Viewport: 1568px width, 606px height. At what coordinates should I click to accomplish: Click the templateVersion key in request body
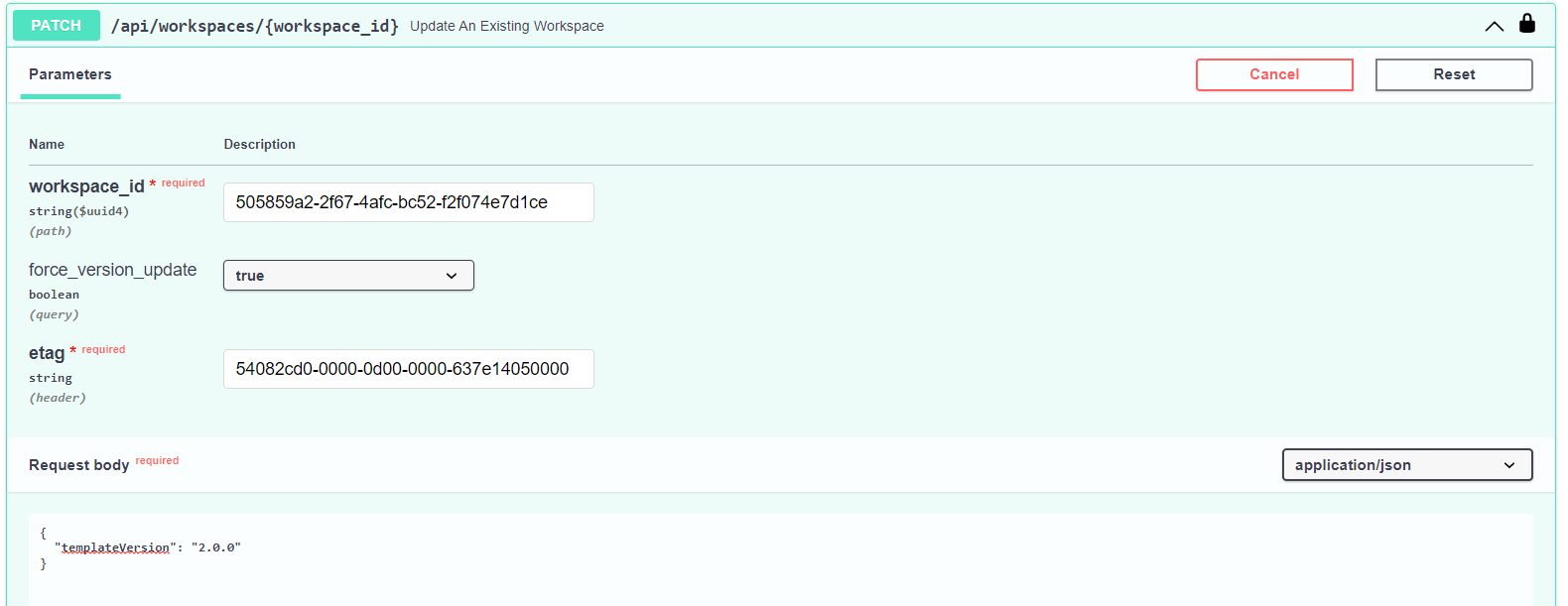click(x=115, y=547)
